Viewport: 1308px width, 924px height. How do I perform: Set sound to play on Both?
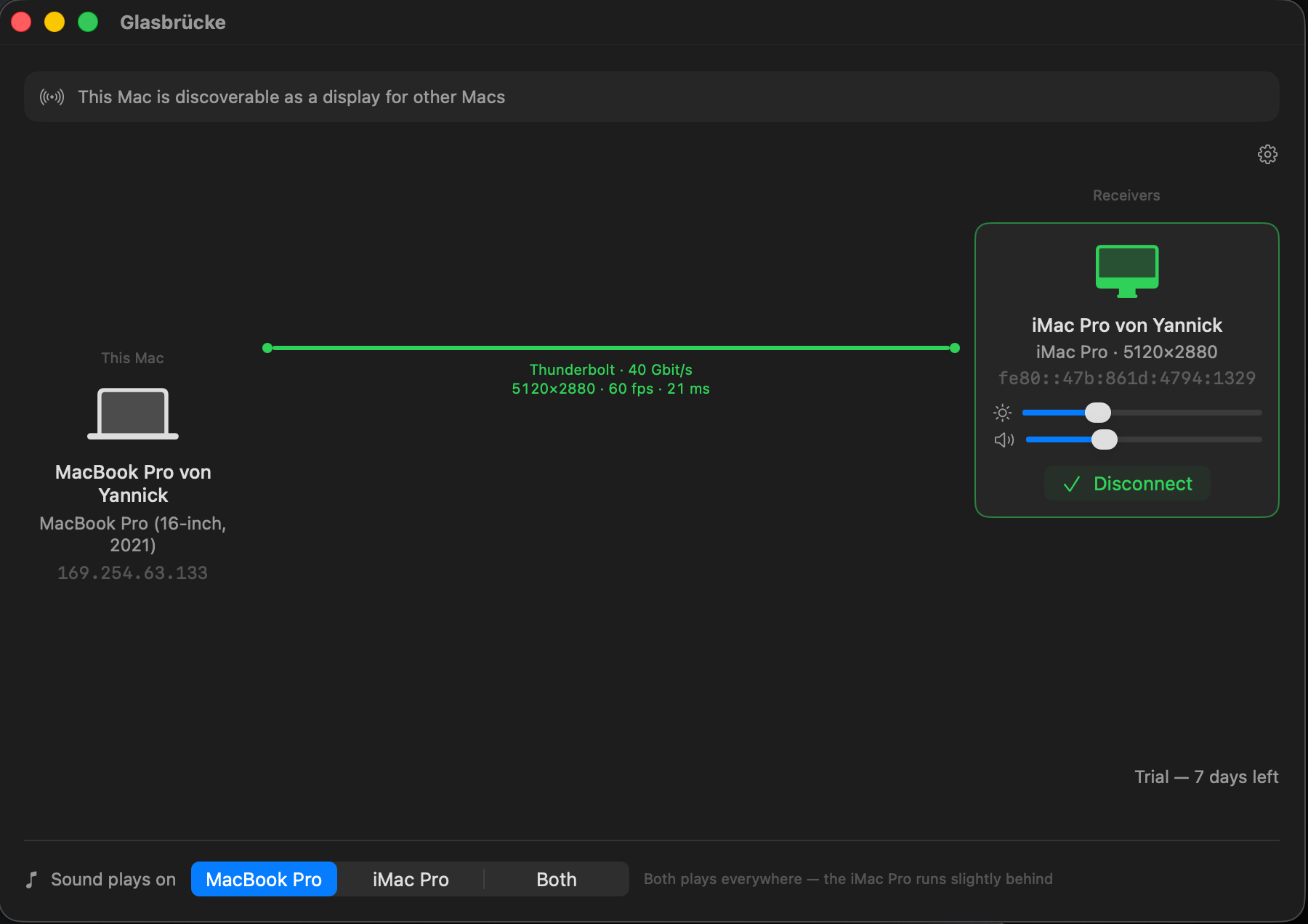click(x=557, y=879)
